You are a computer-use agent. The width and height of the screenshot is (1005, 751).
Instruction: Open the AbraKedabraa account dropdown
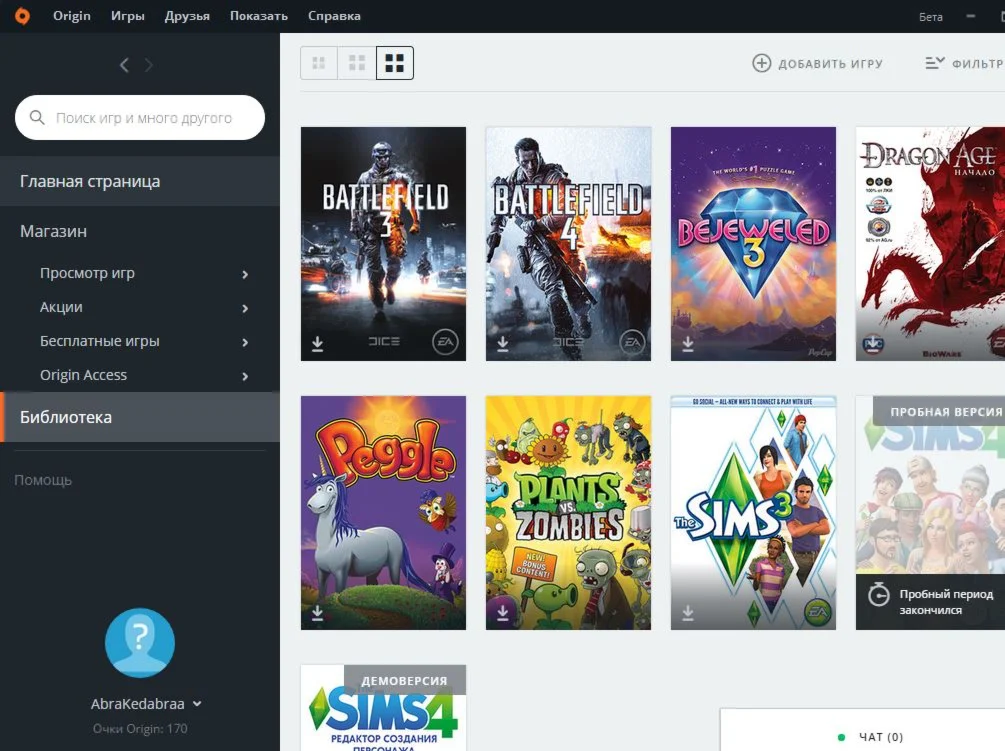[x=197, y=704]
